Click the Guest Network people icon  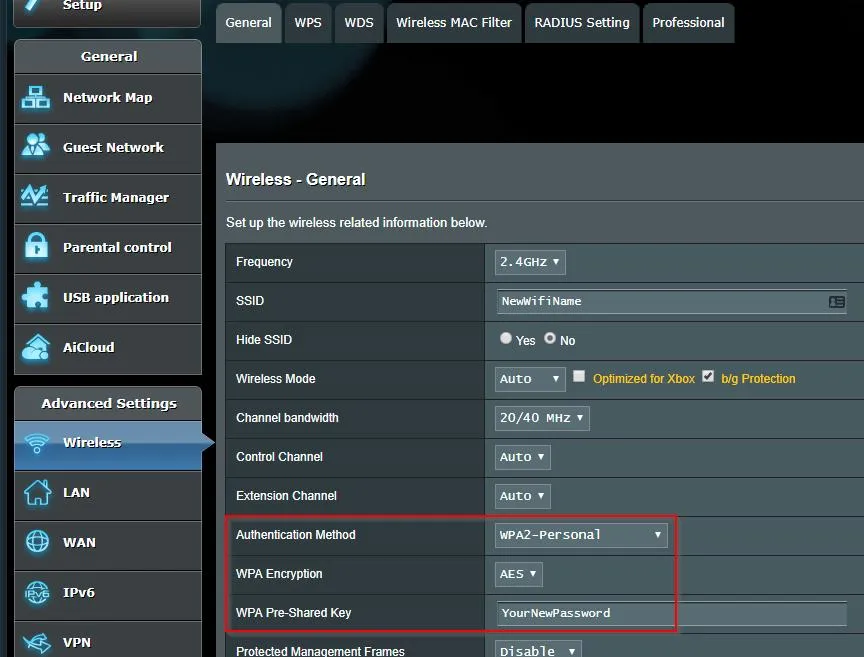click(x=36, y=146)
